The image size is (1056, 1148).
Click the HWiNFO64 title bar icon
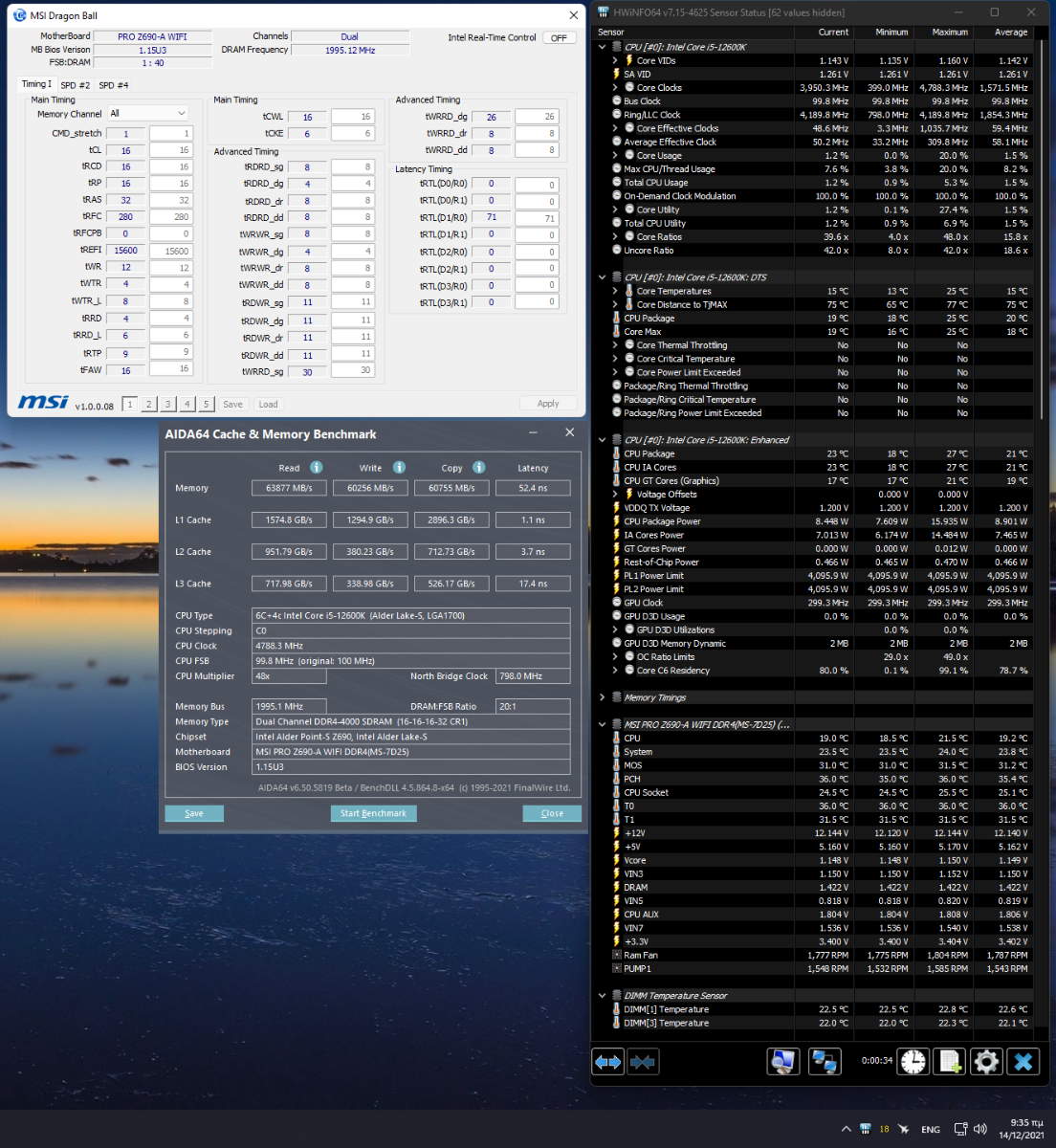pyautogui.click(x=603, y=12)
